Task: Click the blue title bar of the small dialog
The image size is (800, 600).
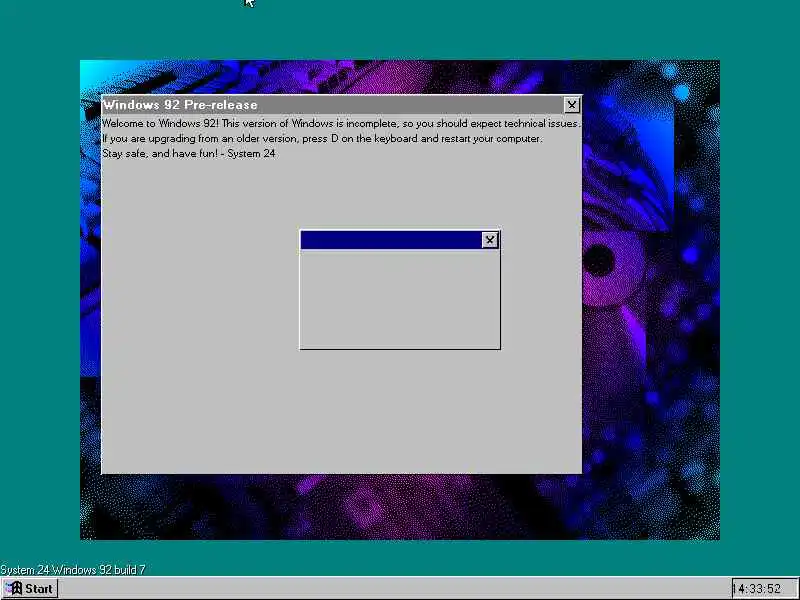Action: click(x=399, y=240)
